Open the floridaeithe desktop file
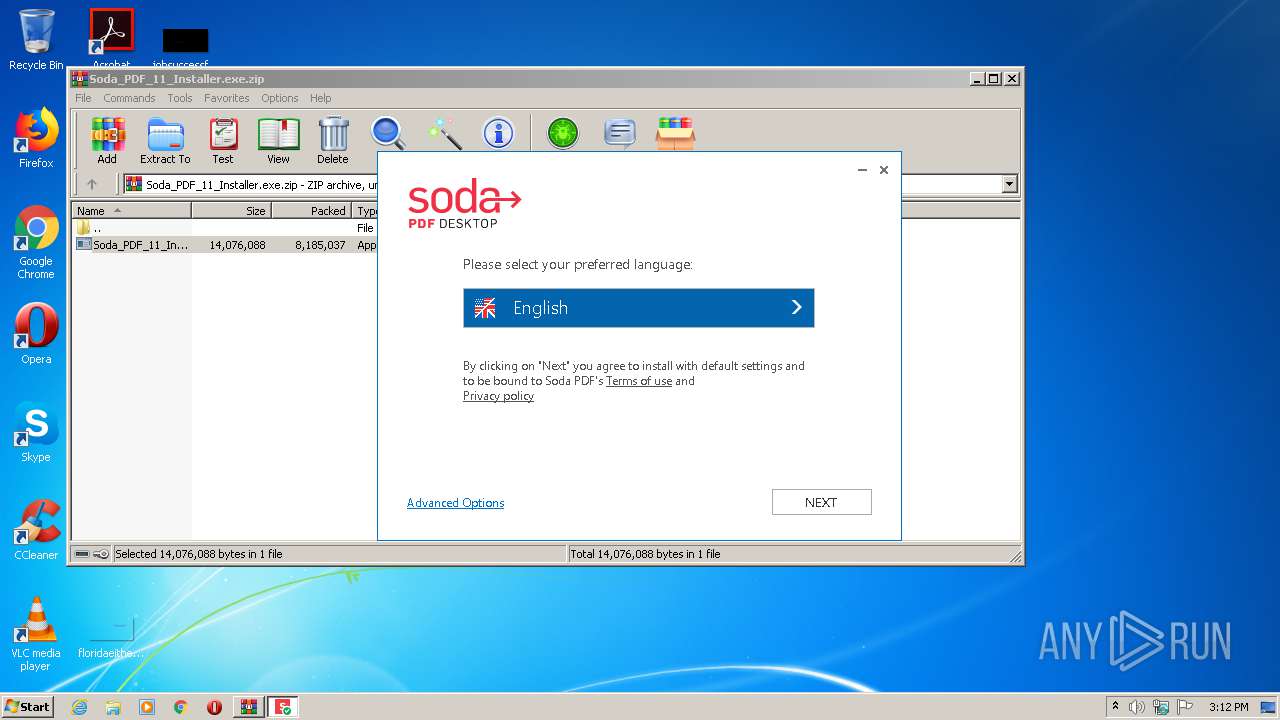Screen dimensions: 1280x720 (x=111, y=636)
